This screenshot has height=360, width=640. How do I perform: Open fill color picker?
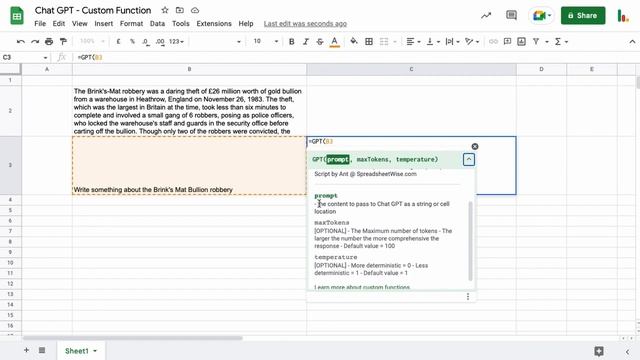click(x=354, y=42)
